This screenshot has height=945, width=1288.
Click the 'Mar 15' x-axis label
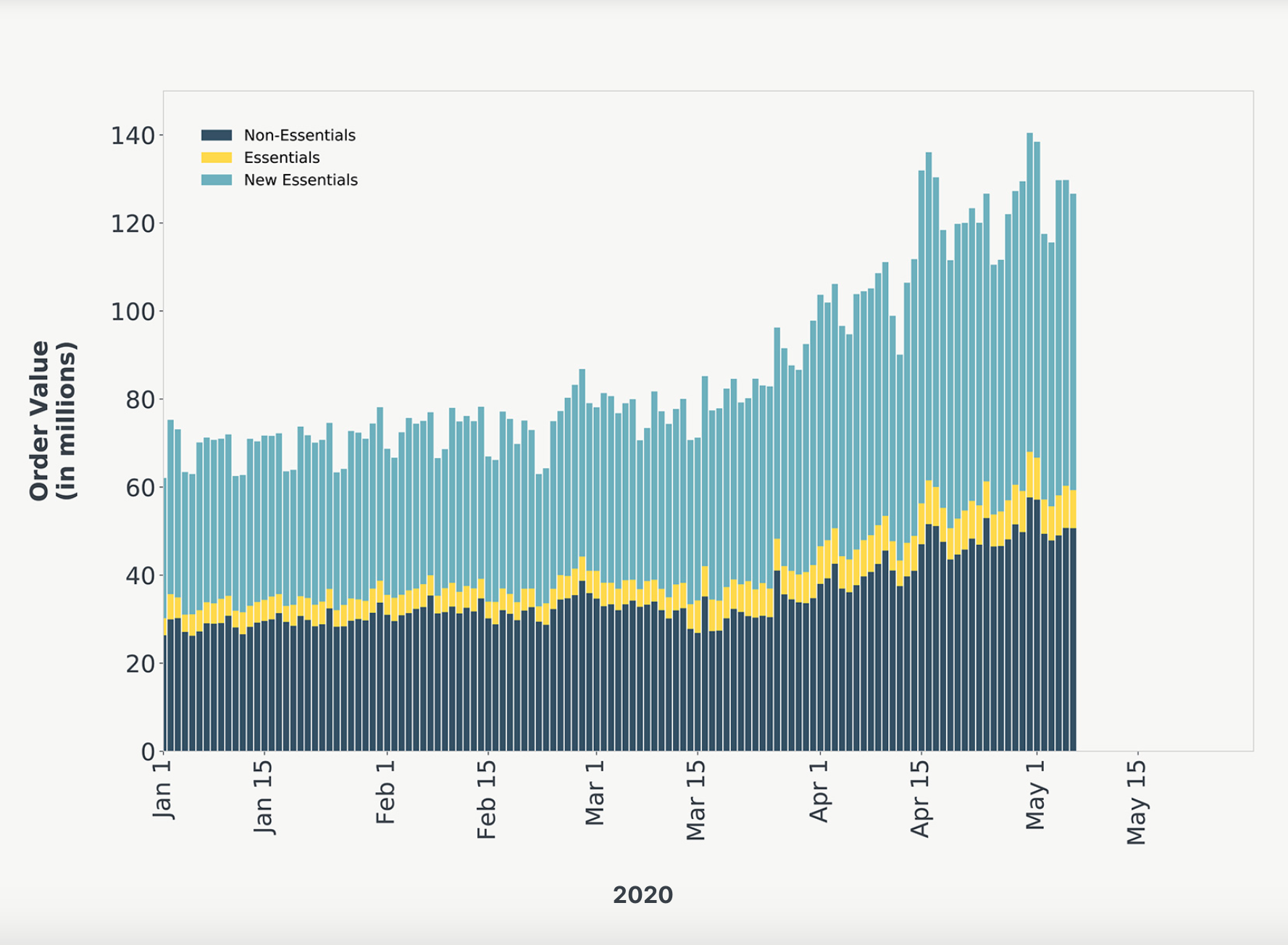click(696, 799)
